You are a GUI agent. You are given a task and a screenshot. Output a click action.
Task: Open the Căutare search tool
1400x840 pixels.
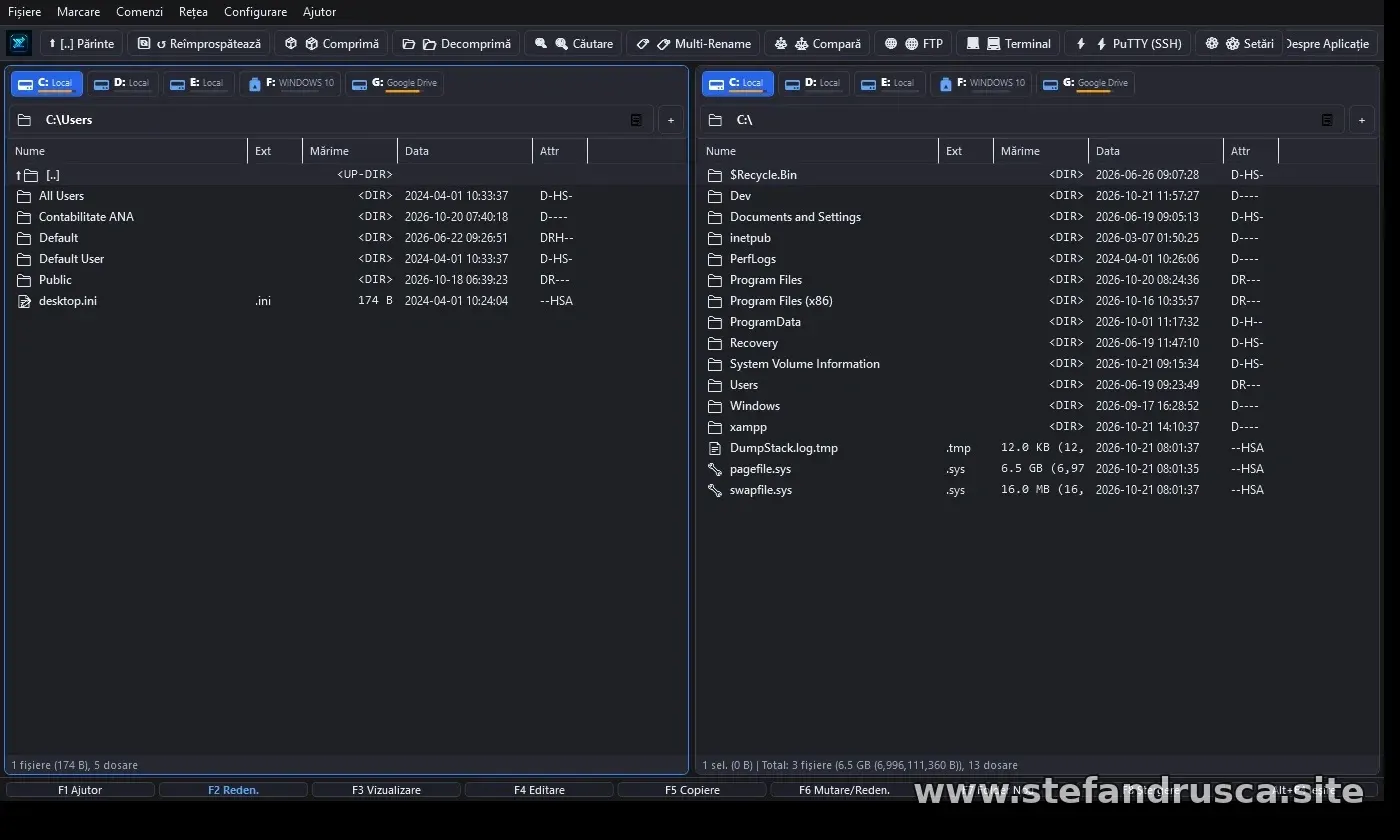573,43
